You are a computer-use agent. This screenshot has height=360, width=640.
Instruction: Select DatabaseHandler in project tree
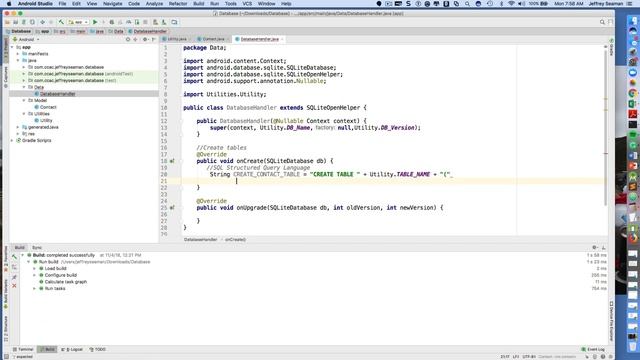(x=58, y=94)
